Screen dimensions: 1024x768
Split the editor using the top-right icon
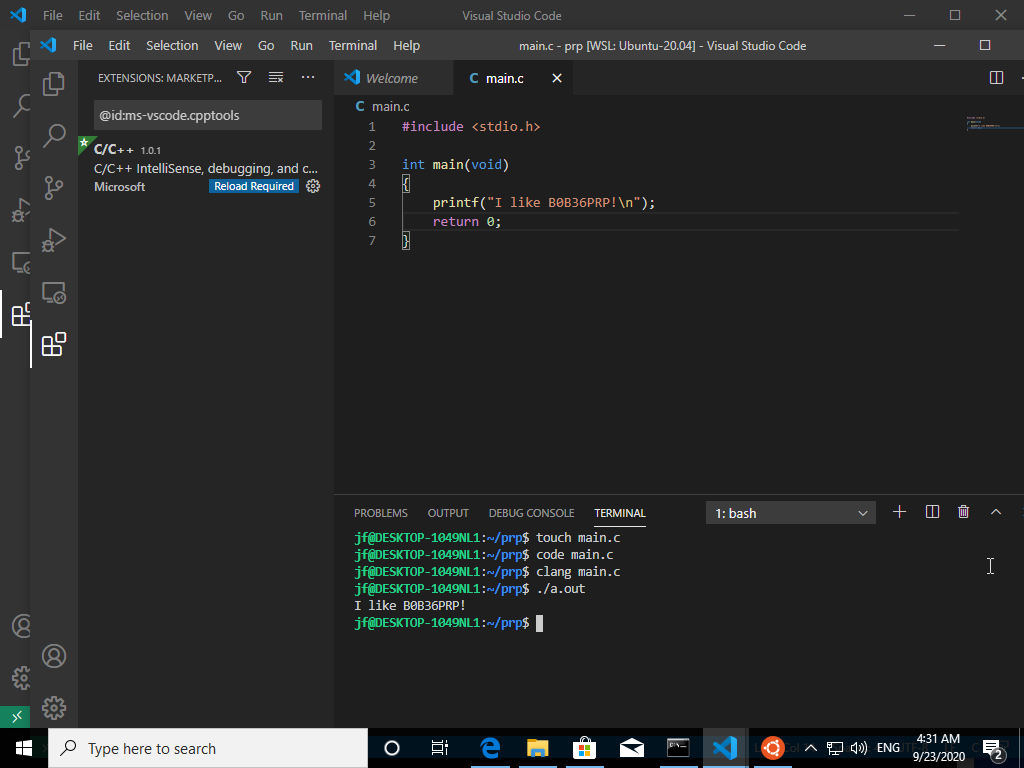tap(996, 78)
